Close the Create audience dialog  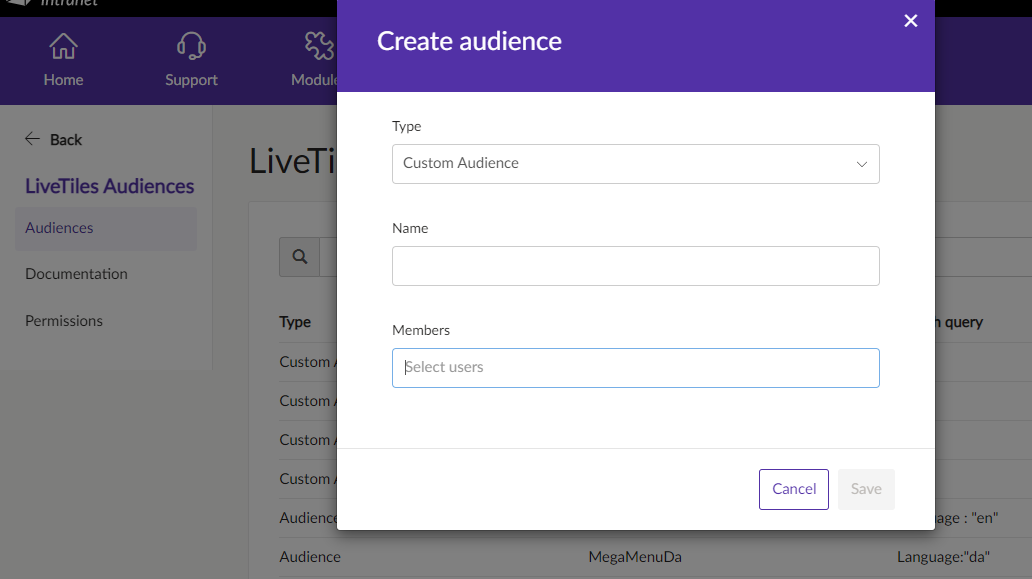coord(910,21)
